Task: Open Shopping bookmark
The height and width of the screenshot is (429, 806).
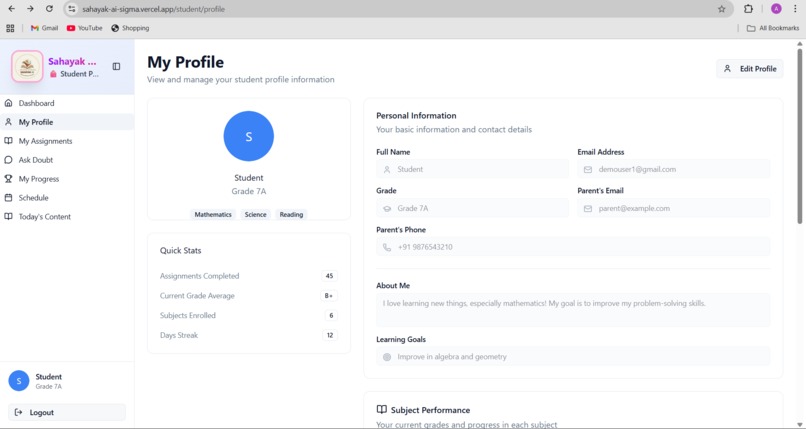Action: 130,28
